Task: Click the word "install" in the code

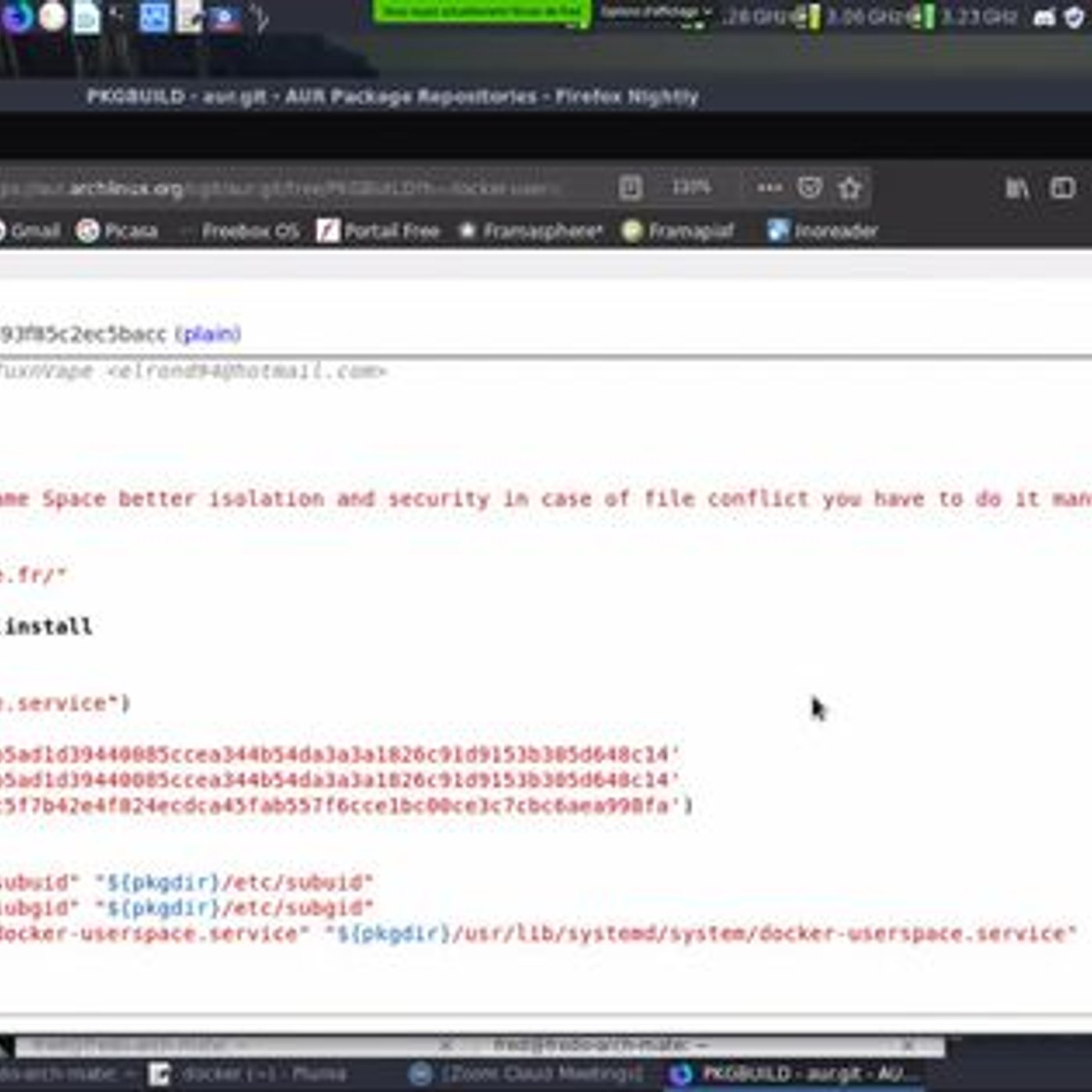Action: tap(48, 626)
